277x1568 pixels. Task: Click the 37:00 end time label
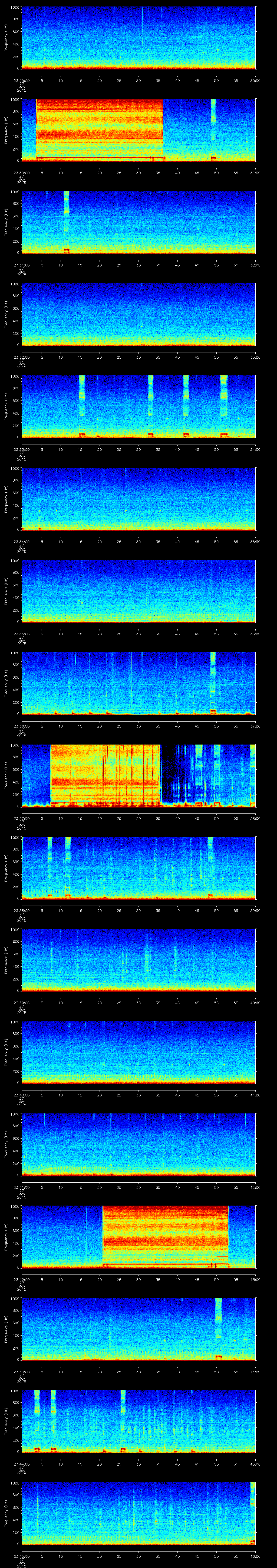[x=256, y=726]
